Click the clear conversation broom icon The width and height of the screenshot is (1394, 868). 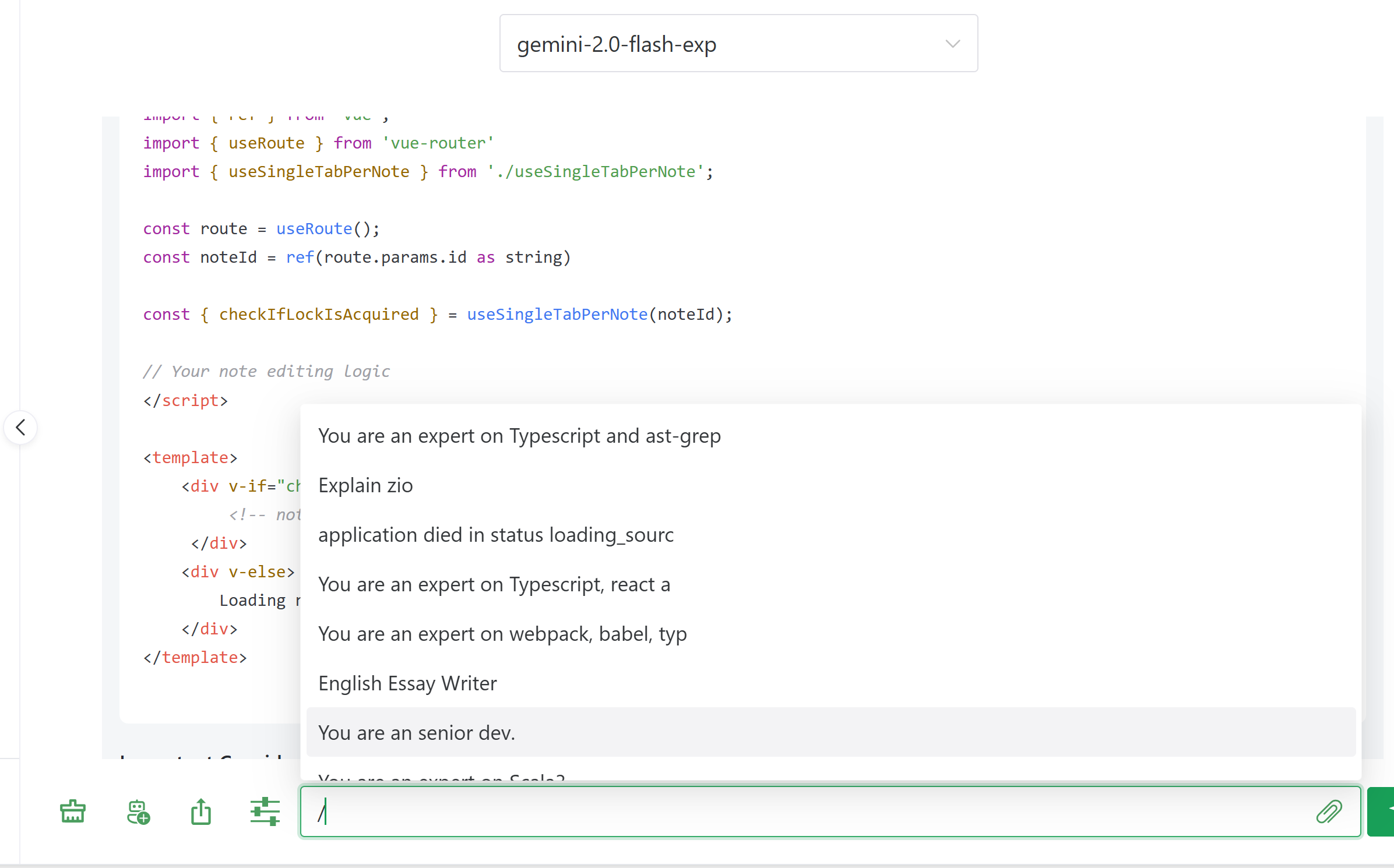(73, 811)
